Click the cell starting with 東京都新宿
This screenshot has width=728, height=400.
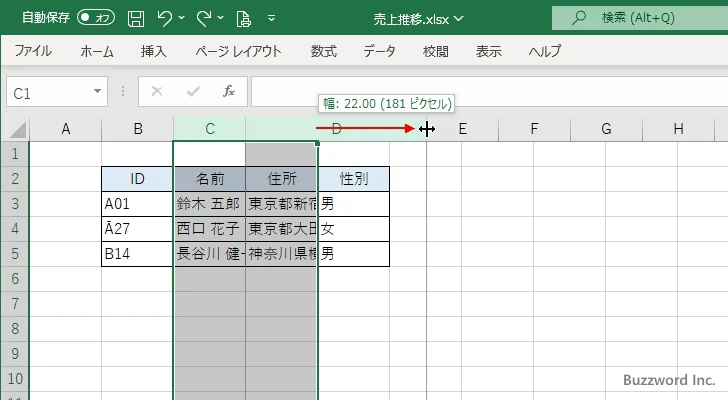coord(281,204)
